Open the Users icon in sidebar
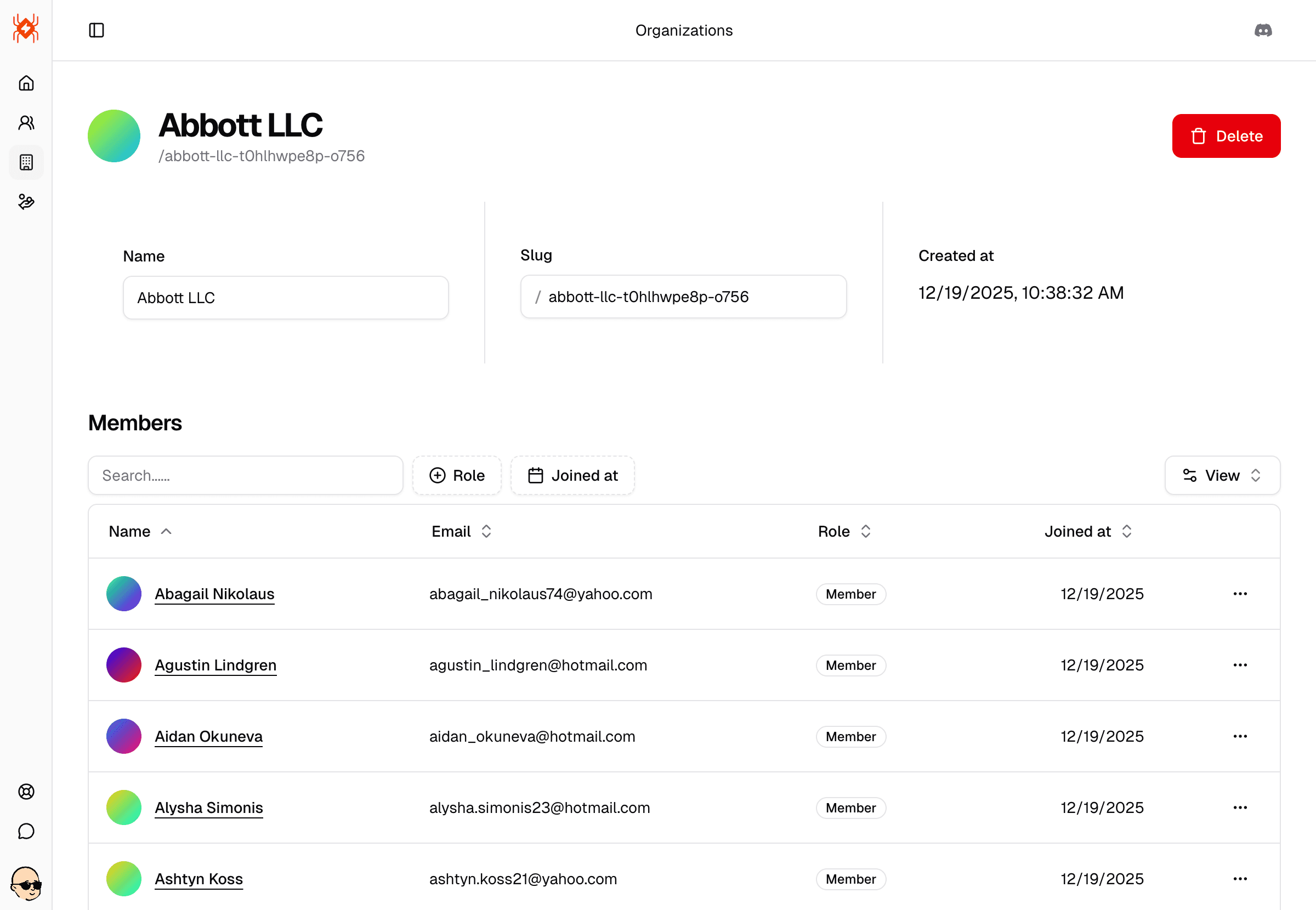 26,123
